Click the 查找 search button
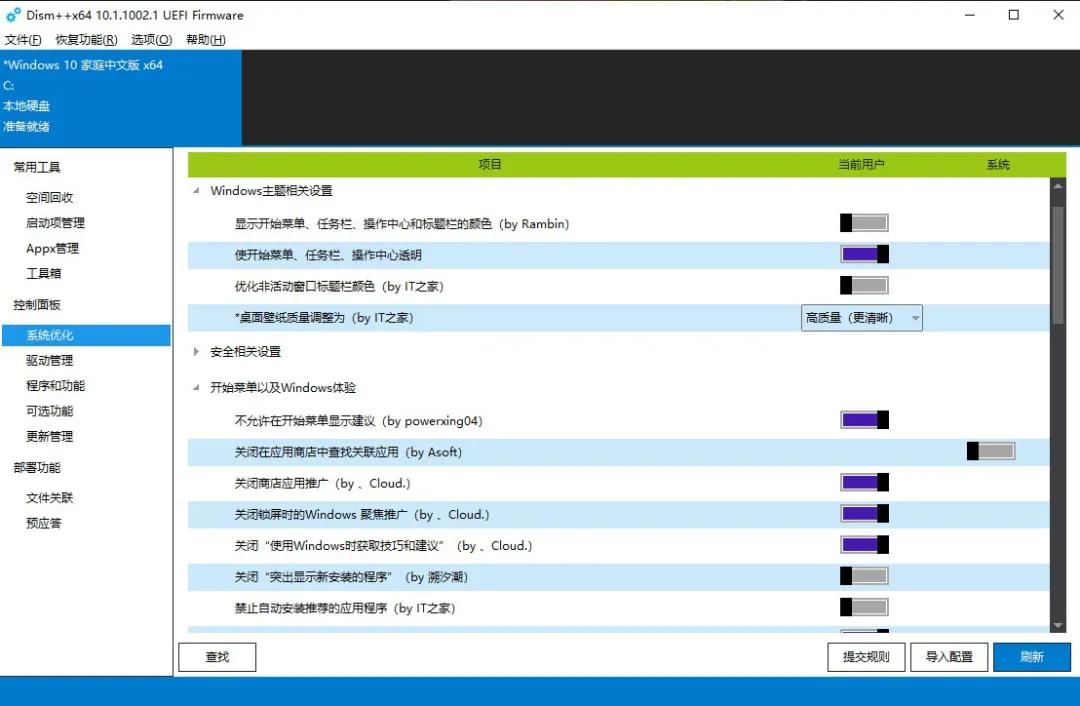 point(217,657)
